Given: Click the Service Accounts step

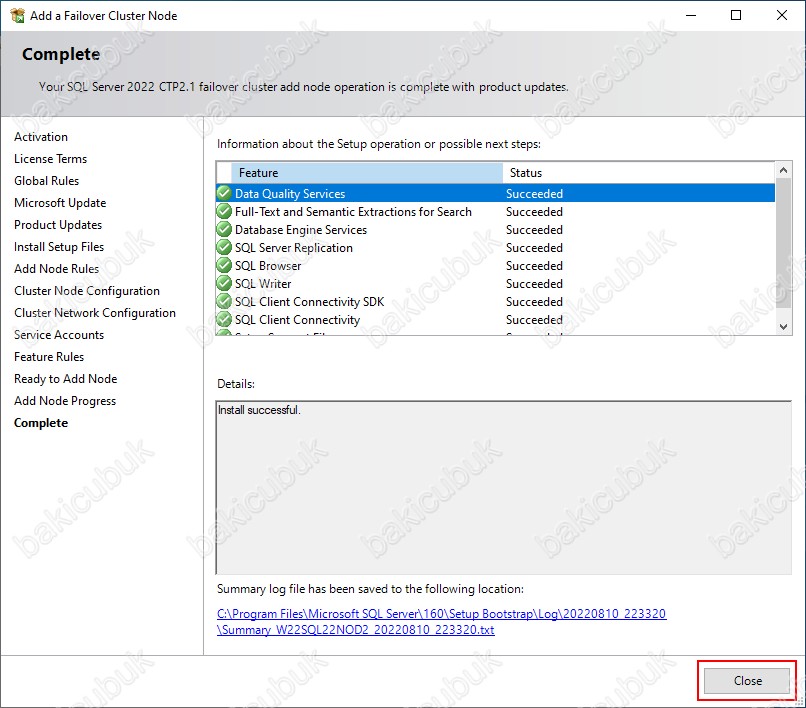Looking at the screenshot, I should click(x=59, y=335).
